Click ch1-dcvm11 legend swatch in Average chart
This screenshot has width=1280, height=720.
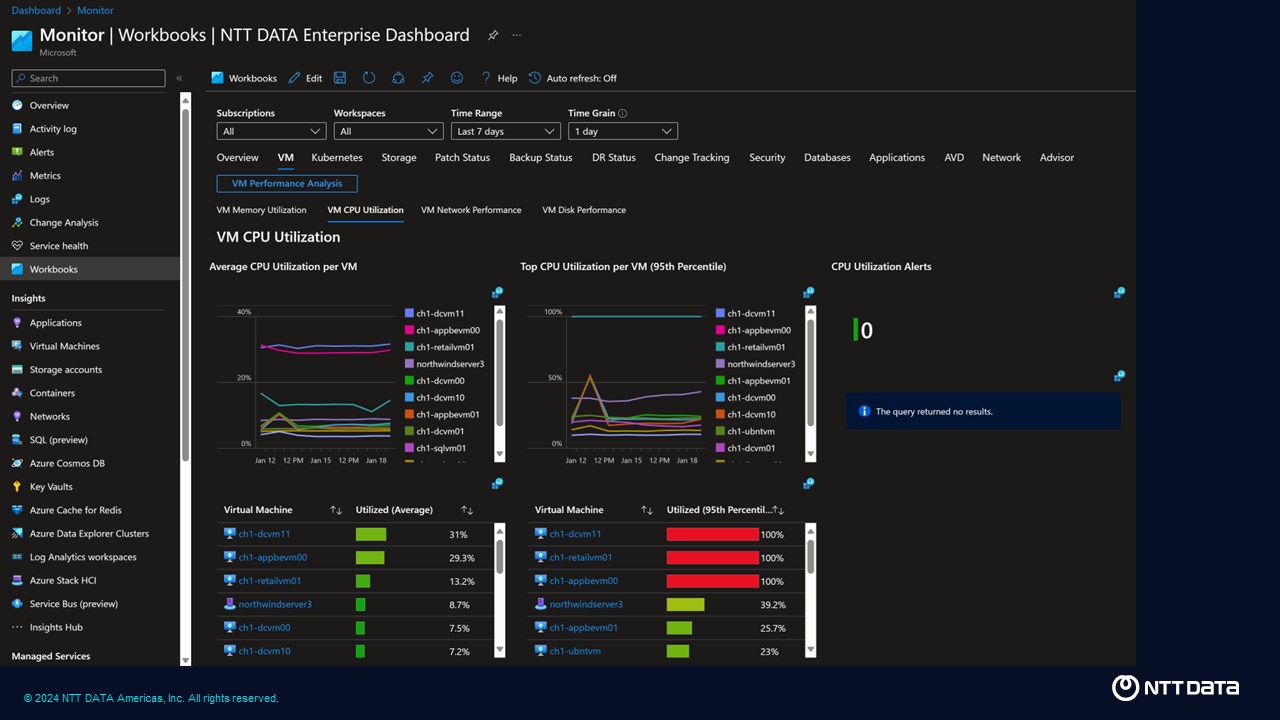[409, 313]
